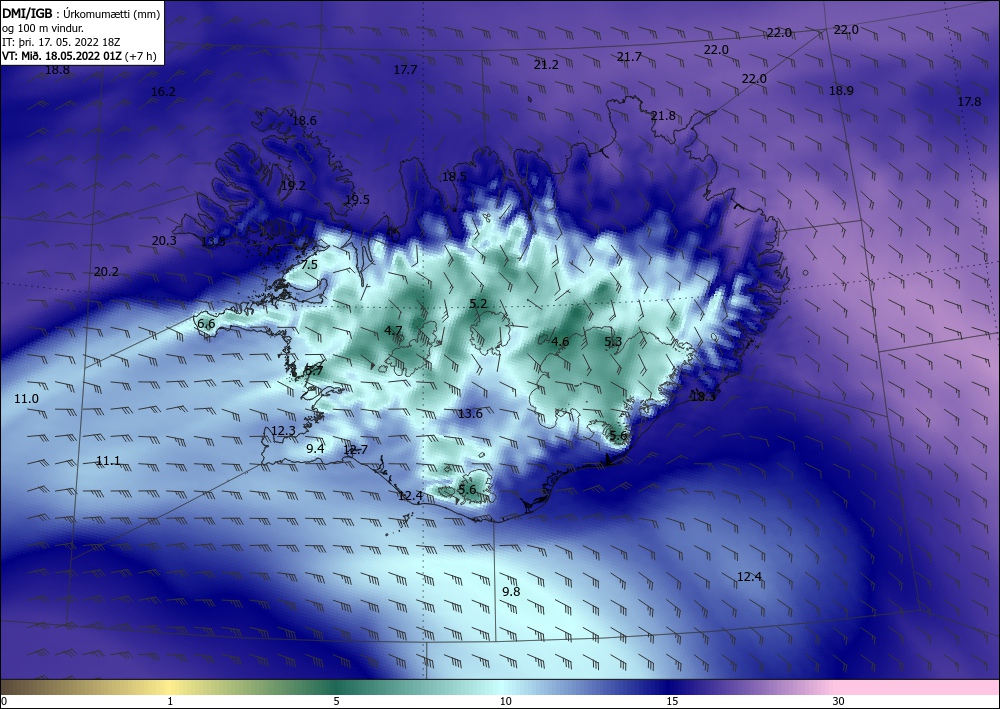Image resolution: width=1000 pixels, height=709 pixels.
Task: Click the 20.3 value label
Action: click(x=164, y=240)
